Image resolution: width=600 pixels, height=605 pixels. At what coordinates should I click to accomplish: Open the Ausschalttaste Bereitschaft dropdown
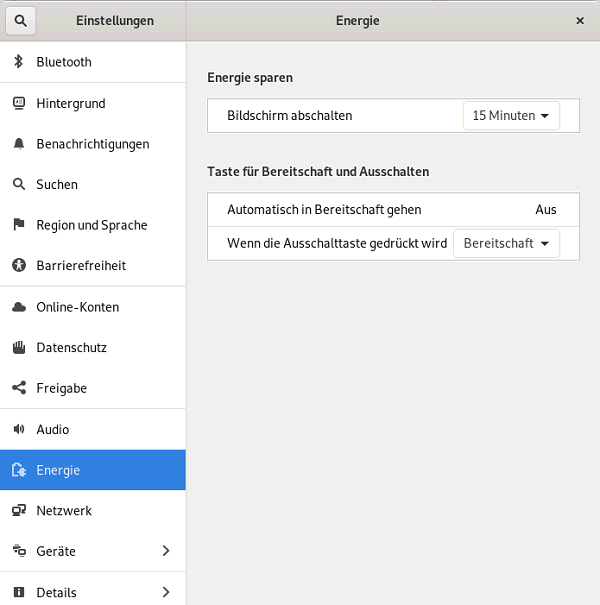pos(506,243)
